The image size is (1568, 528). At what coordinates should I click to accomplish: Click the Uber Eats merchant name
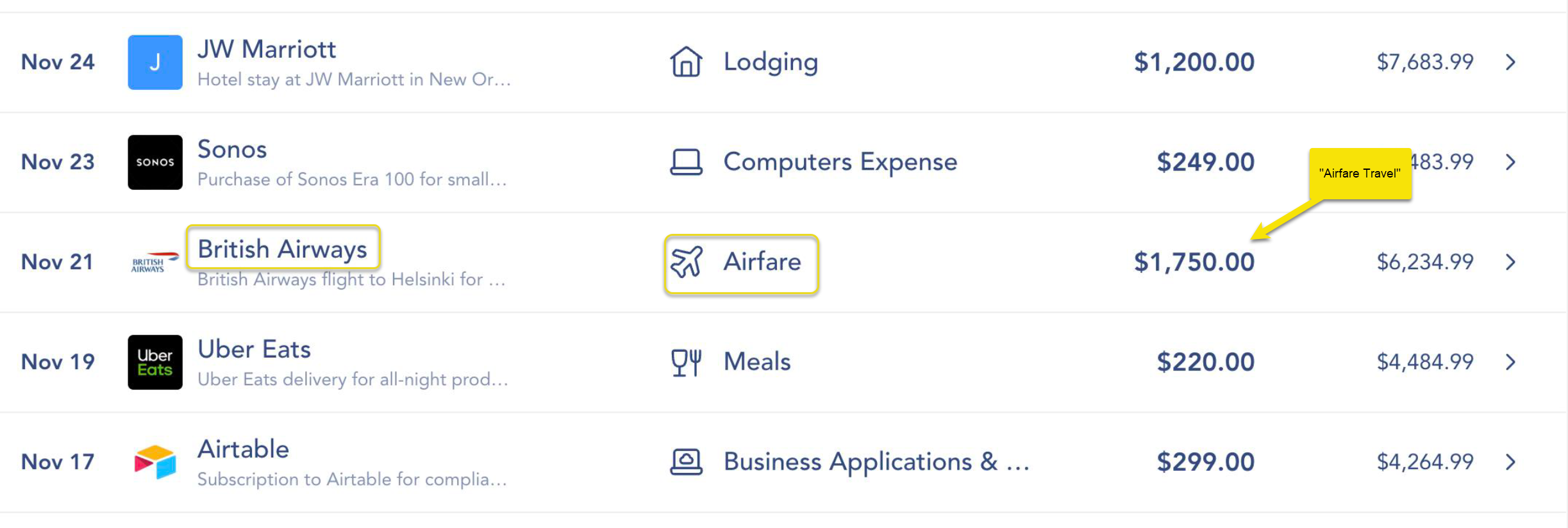point(254,349)
